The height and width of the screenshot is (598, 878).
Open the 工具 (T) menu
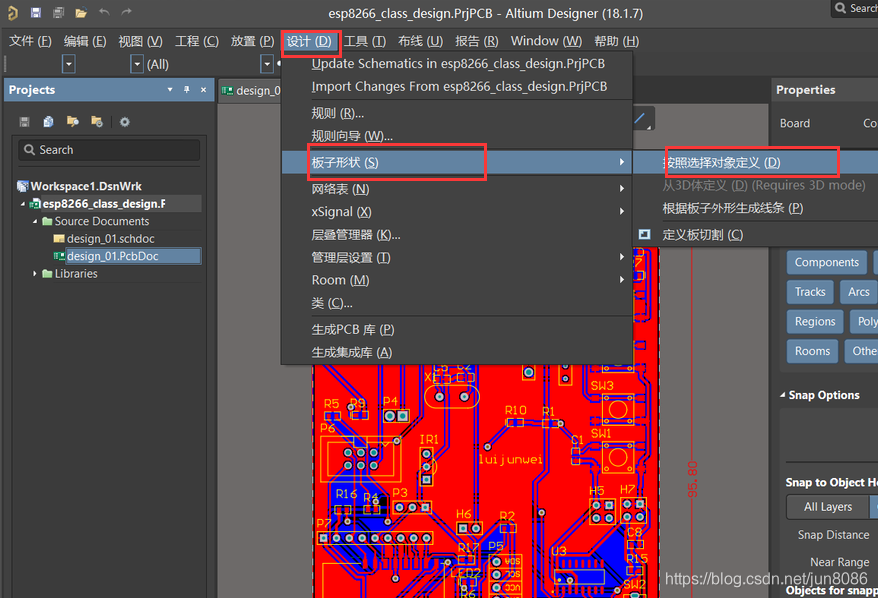pyautogui.click(x=365, y=41)
